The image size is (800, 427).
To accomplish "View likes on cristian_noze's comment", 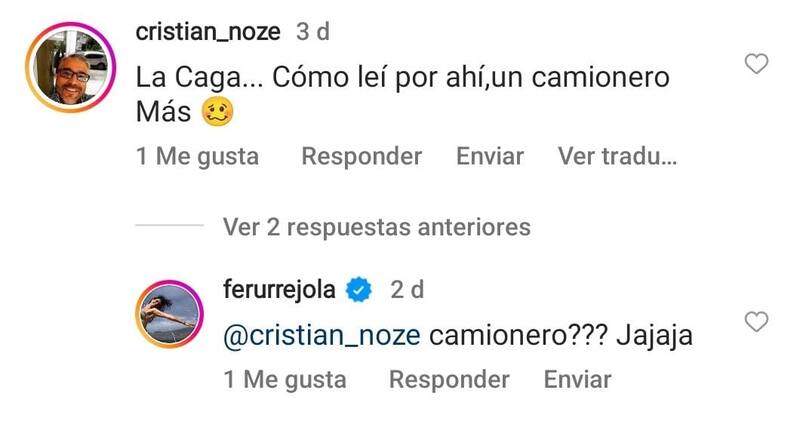I will tap(197, 157).
